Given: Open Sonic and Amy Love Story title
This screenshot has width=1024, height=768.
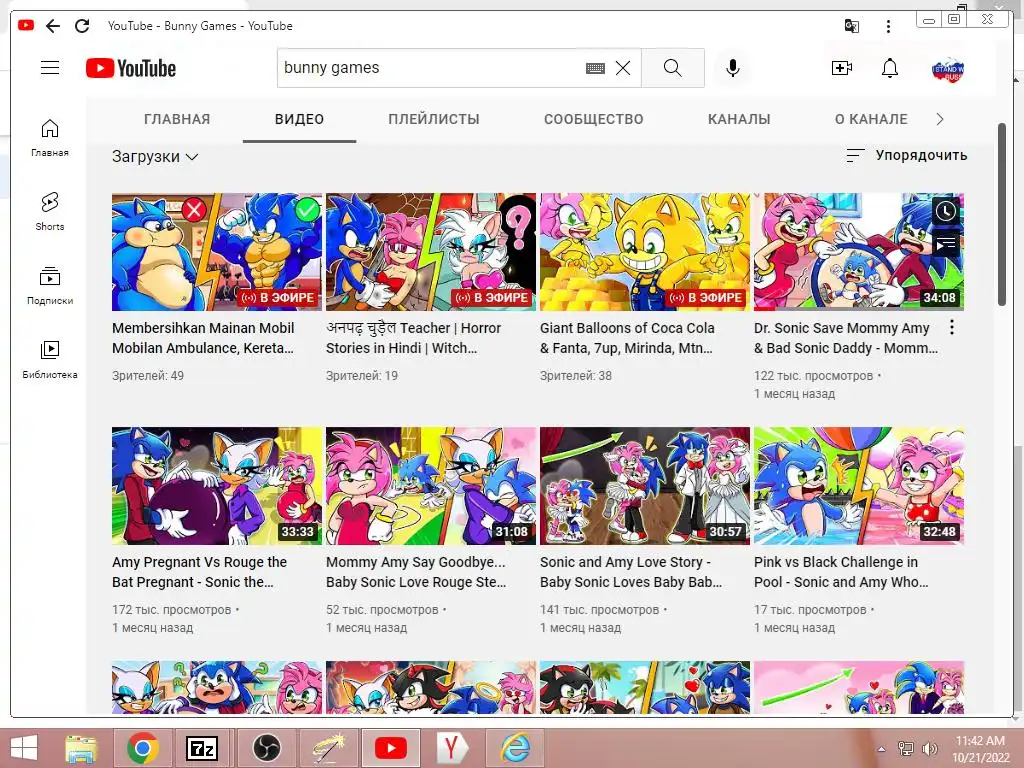Looking at the screenshot, I should [x=631, y=572].
